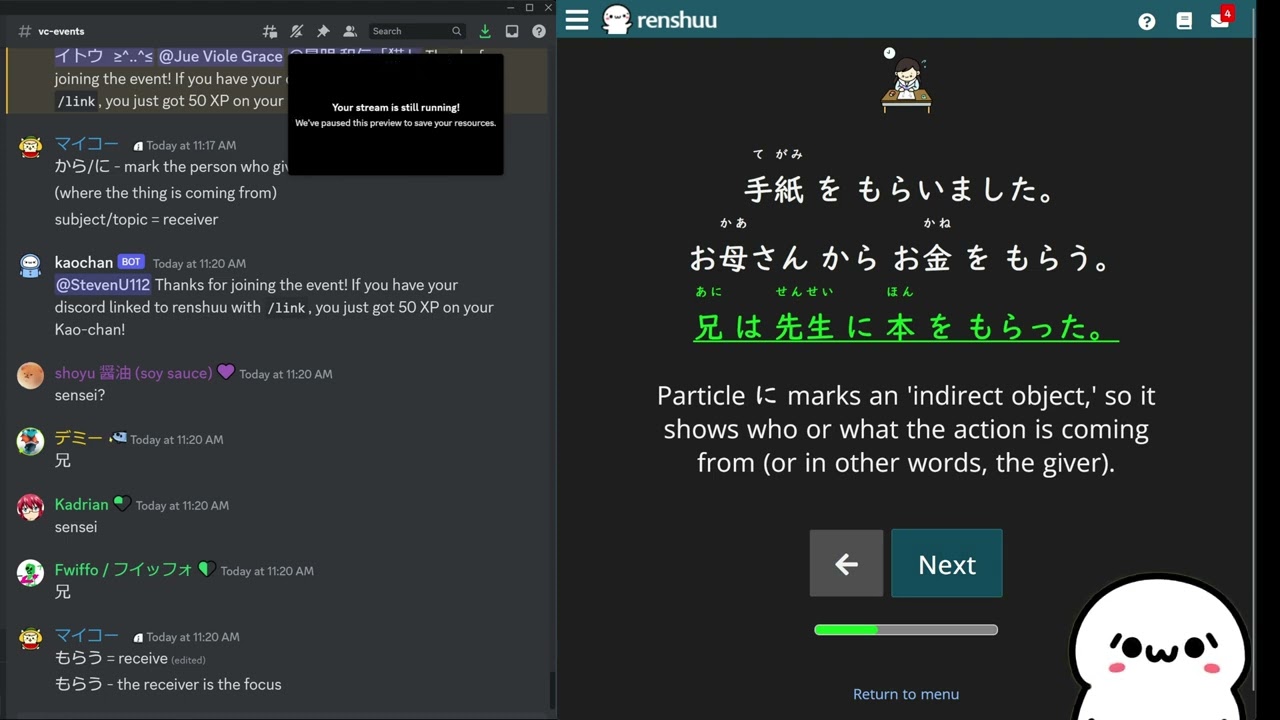Viewport: 1280px width, 720px height.
Task: Click マイコー username at 11:20 AM
Action: (x=87, y=635)
